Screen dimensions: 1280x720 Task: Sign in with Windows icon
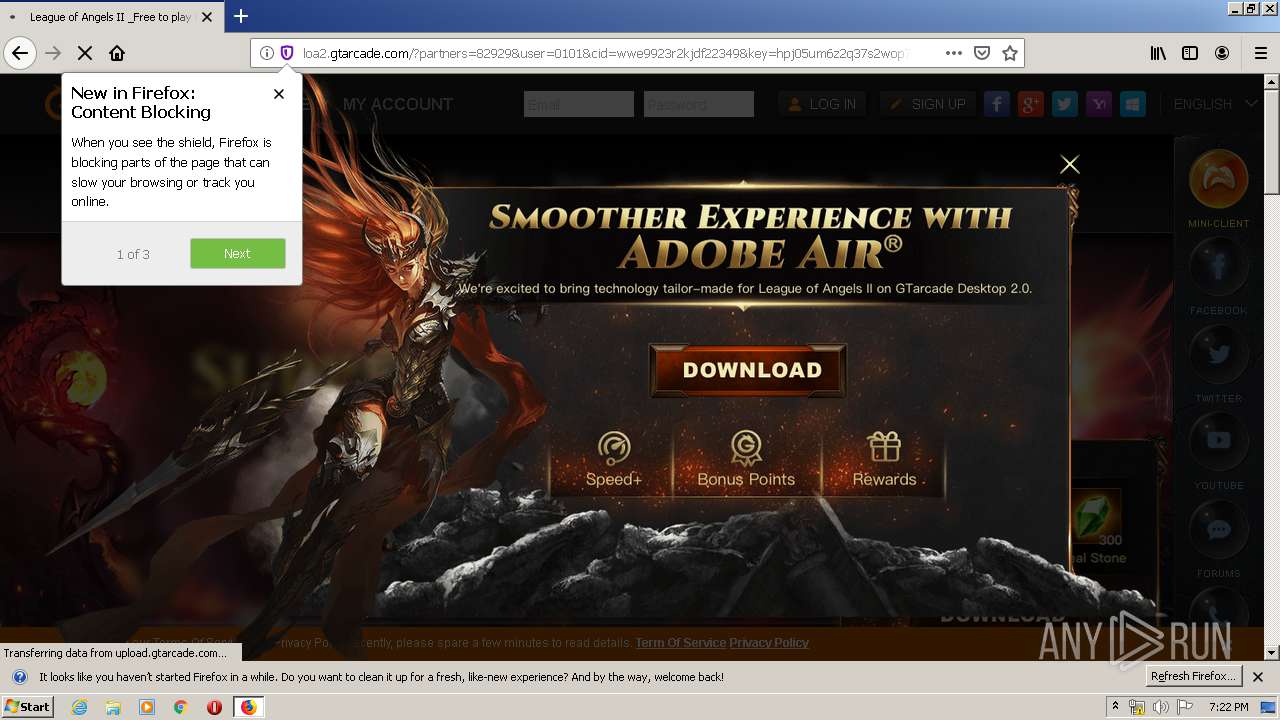coord(1133,104)
